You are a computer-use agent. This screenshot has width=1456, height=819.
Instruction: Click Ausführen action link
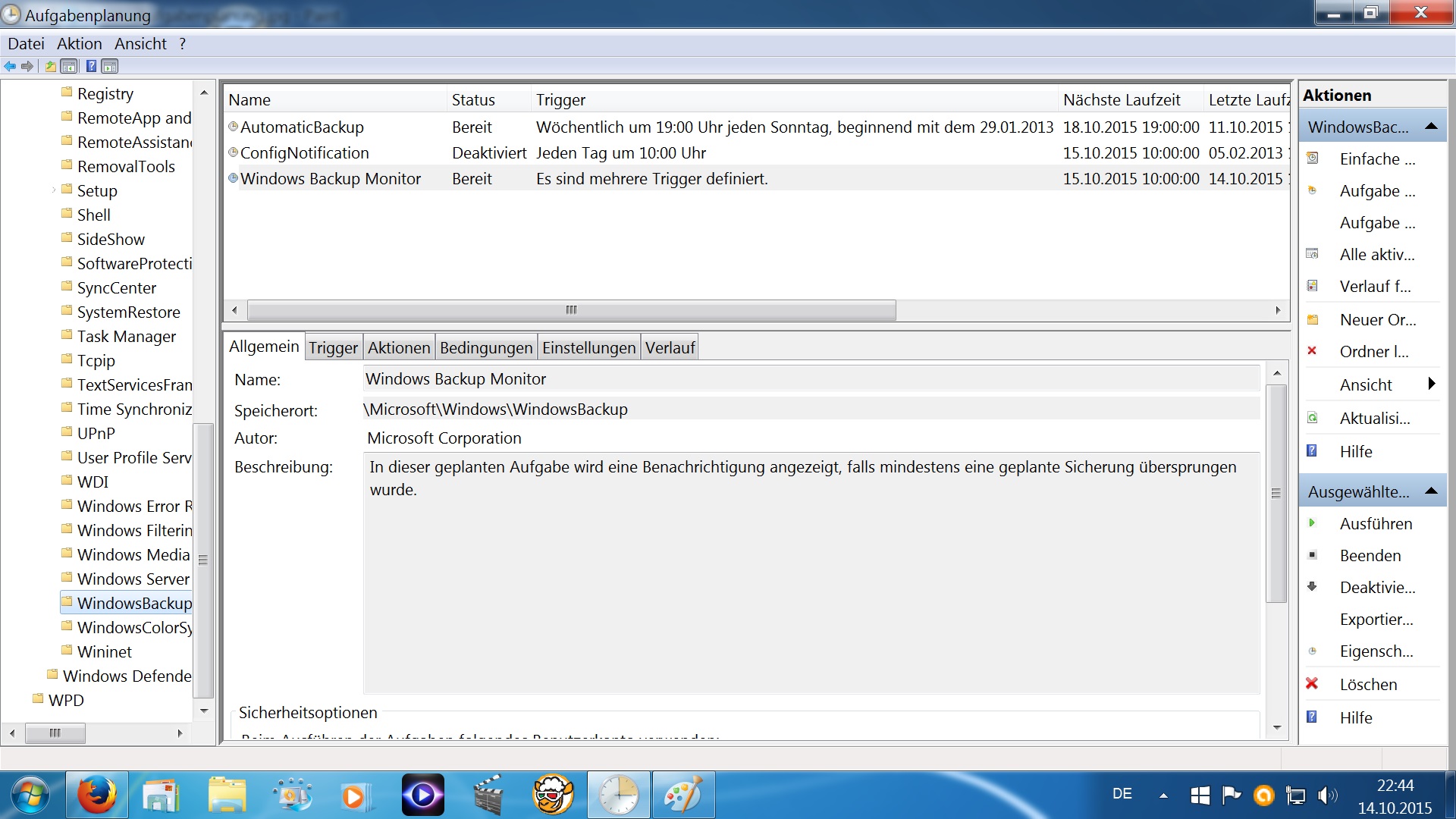point(1376,524)
